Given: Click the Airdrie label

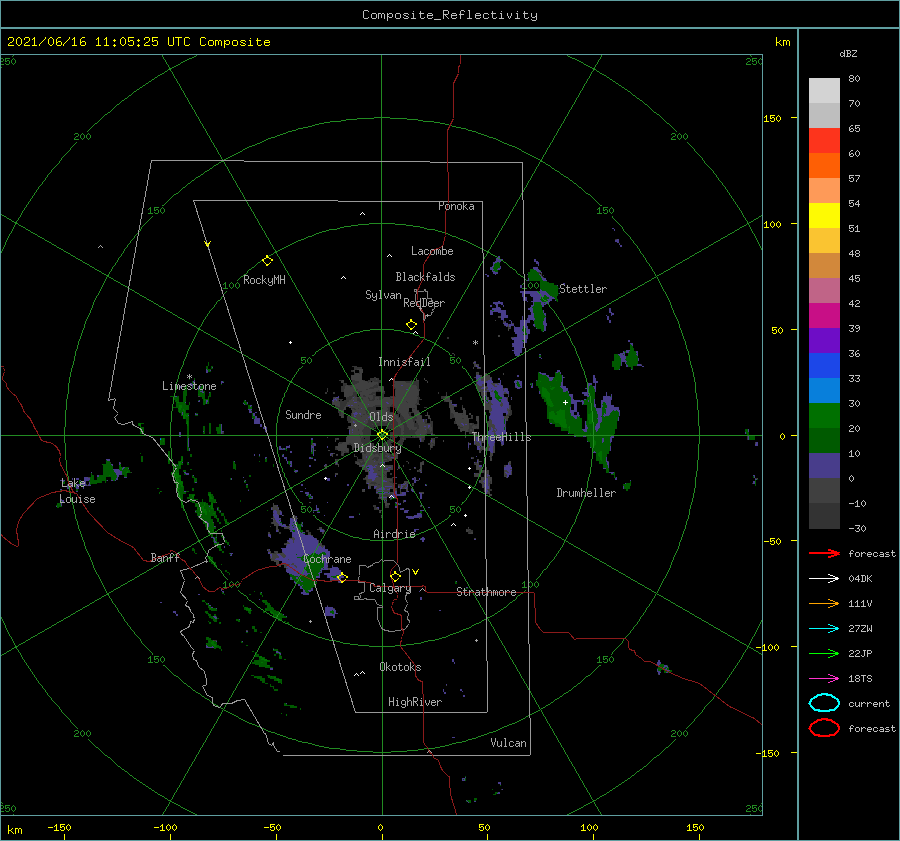Looking at the screenshot, I should [x=394, y=534].
